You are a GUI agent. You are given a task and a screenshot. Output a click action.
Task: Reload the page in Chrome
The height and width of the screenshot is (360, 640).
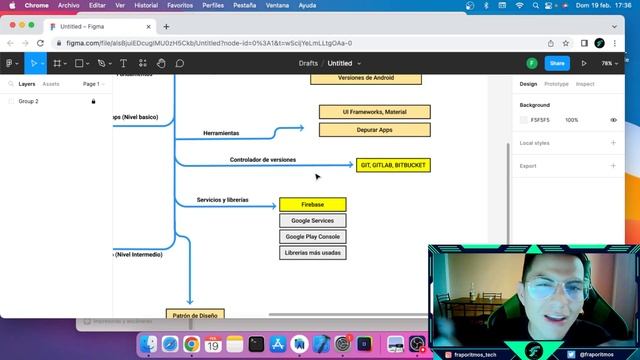tap(40, 43)
